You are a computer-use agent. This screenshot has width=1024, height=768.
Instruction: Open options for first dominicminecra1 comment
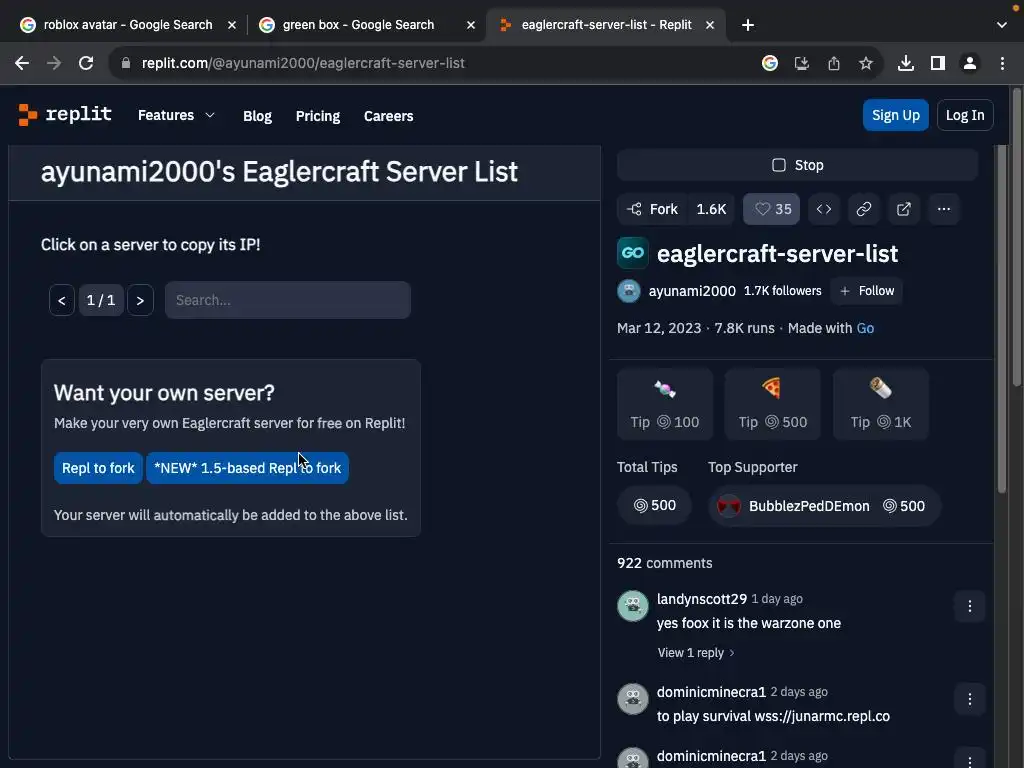(x=969, y=699)
